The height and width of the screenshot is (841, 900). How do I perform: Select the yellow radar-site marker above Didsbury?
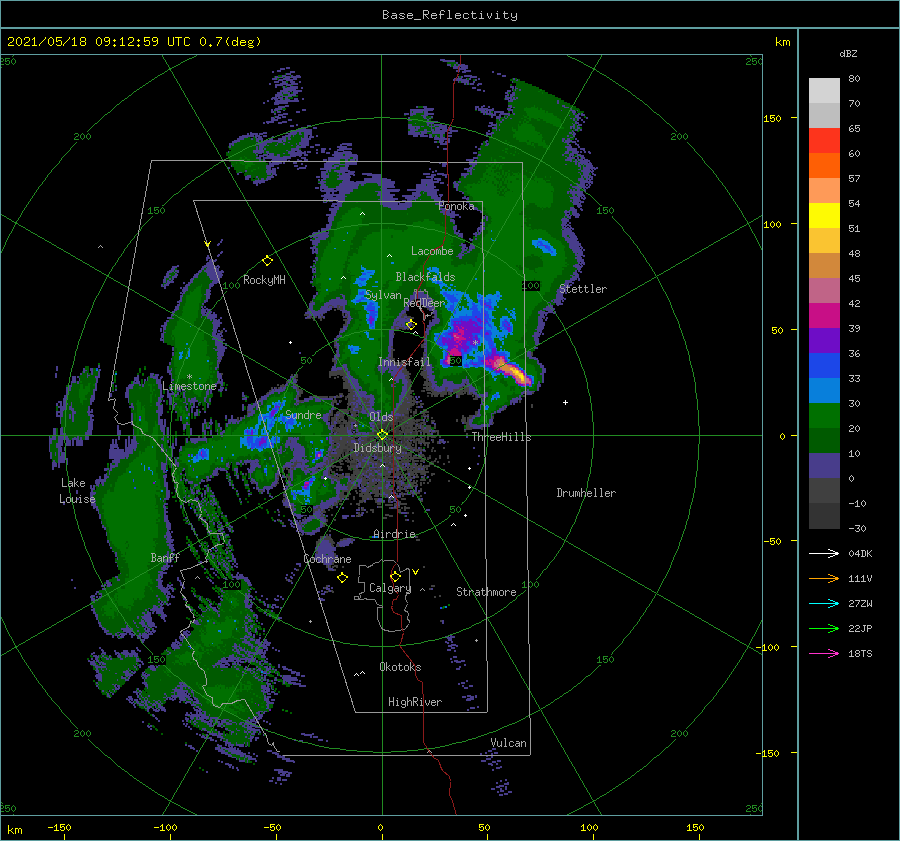click(x=382, y=435)
